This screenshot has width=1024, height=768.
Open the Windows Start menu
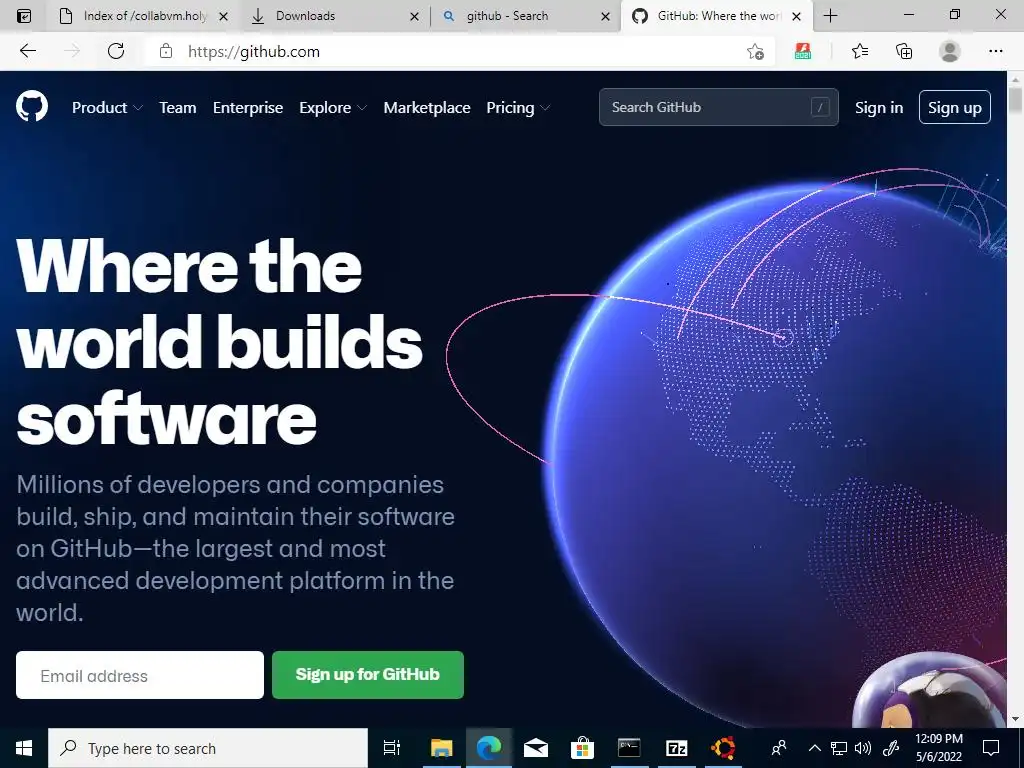point(24,748)
